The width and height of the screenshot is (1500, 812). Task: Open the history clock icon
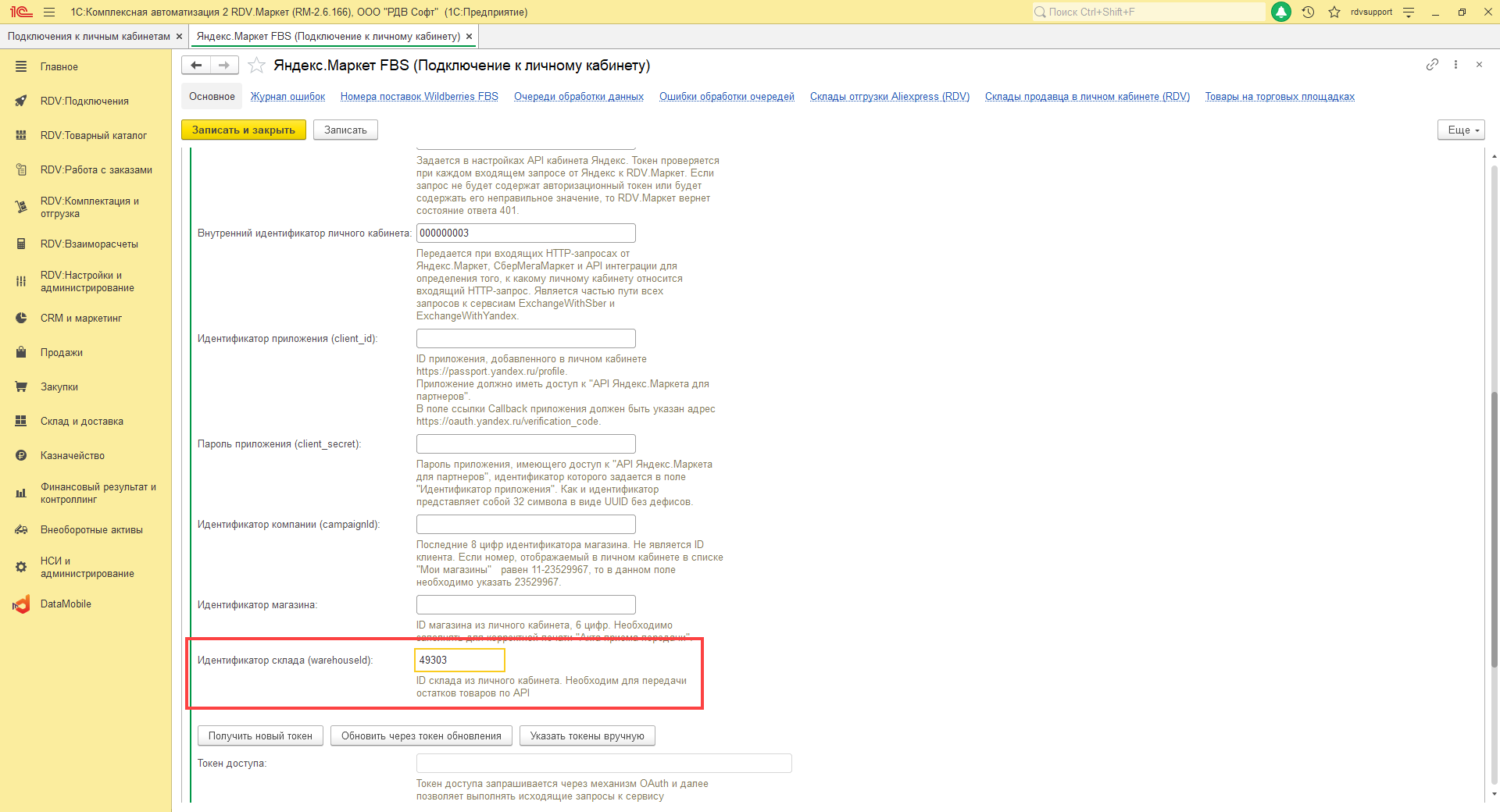tap(1308, 12)
